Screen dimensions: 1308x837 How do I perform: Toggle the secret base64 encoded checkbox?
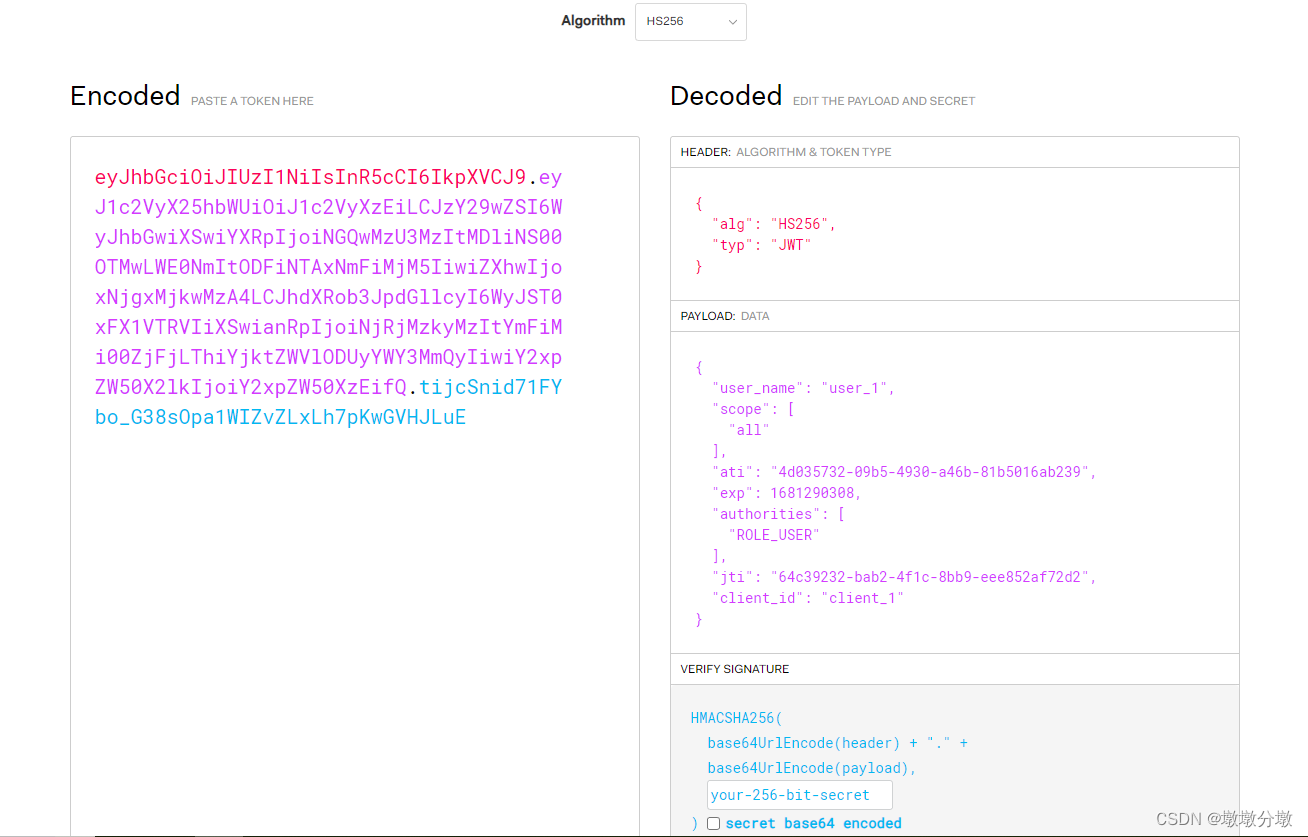[713, 824]
